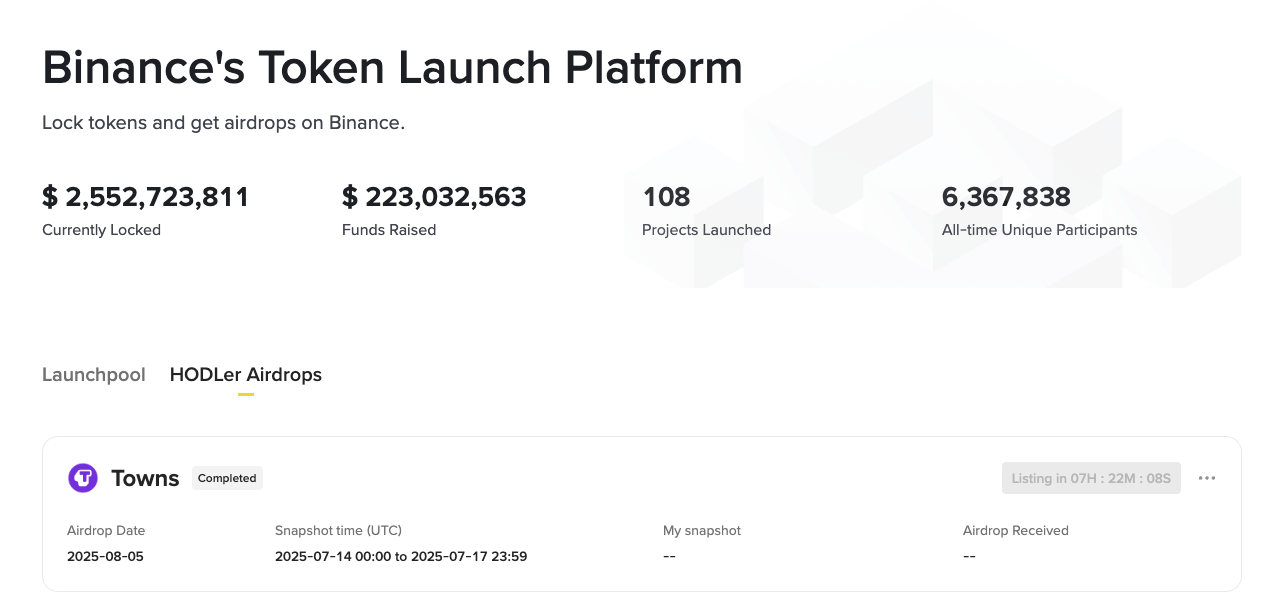Click the Completed status badge
The image size is (1286, 603).
pos(227,478)
